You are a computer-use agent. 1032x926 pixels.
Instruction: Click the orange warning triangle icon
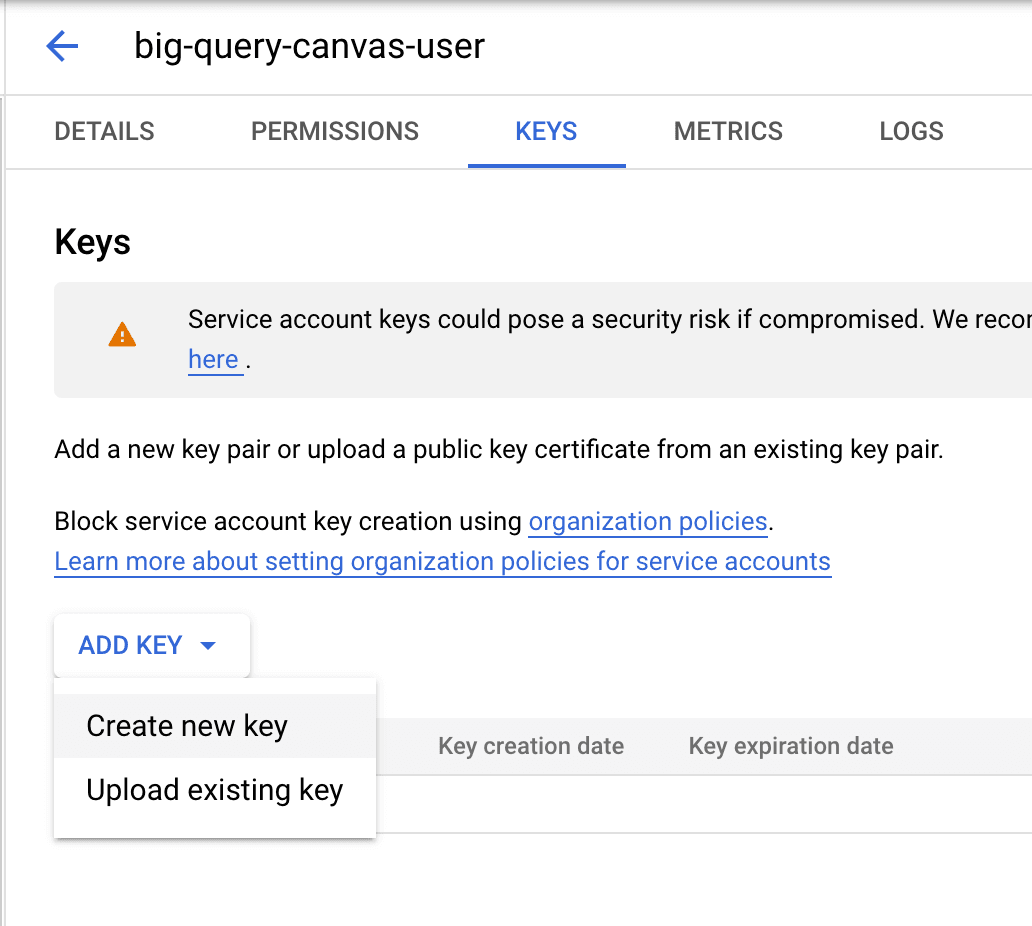122,334
